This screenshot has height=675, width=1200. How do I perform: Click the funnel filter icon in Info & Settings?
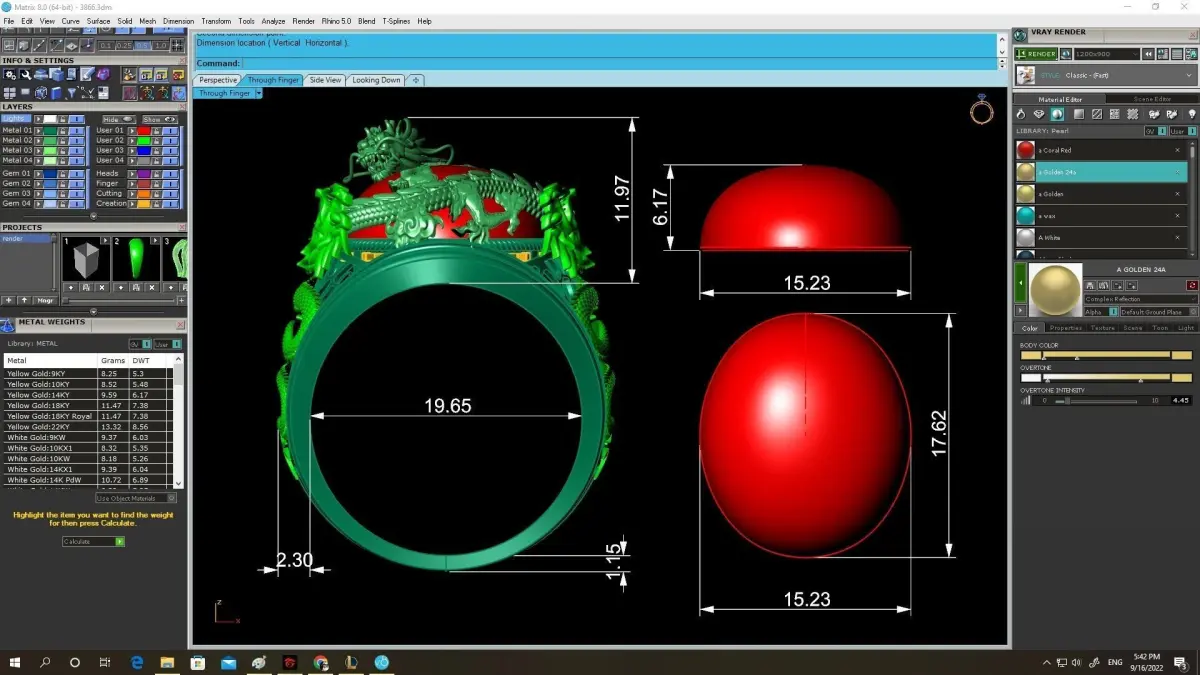click(71, 93)
